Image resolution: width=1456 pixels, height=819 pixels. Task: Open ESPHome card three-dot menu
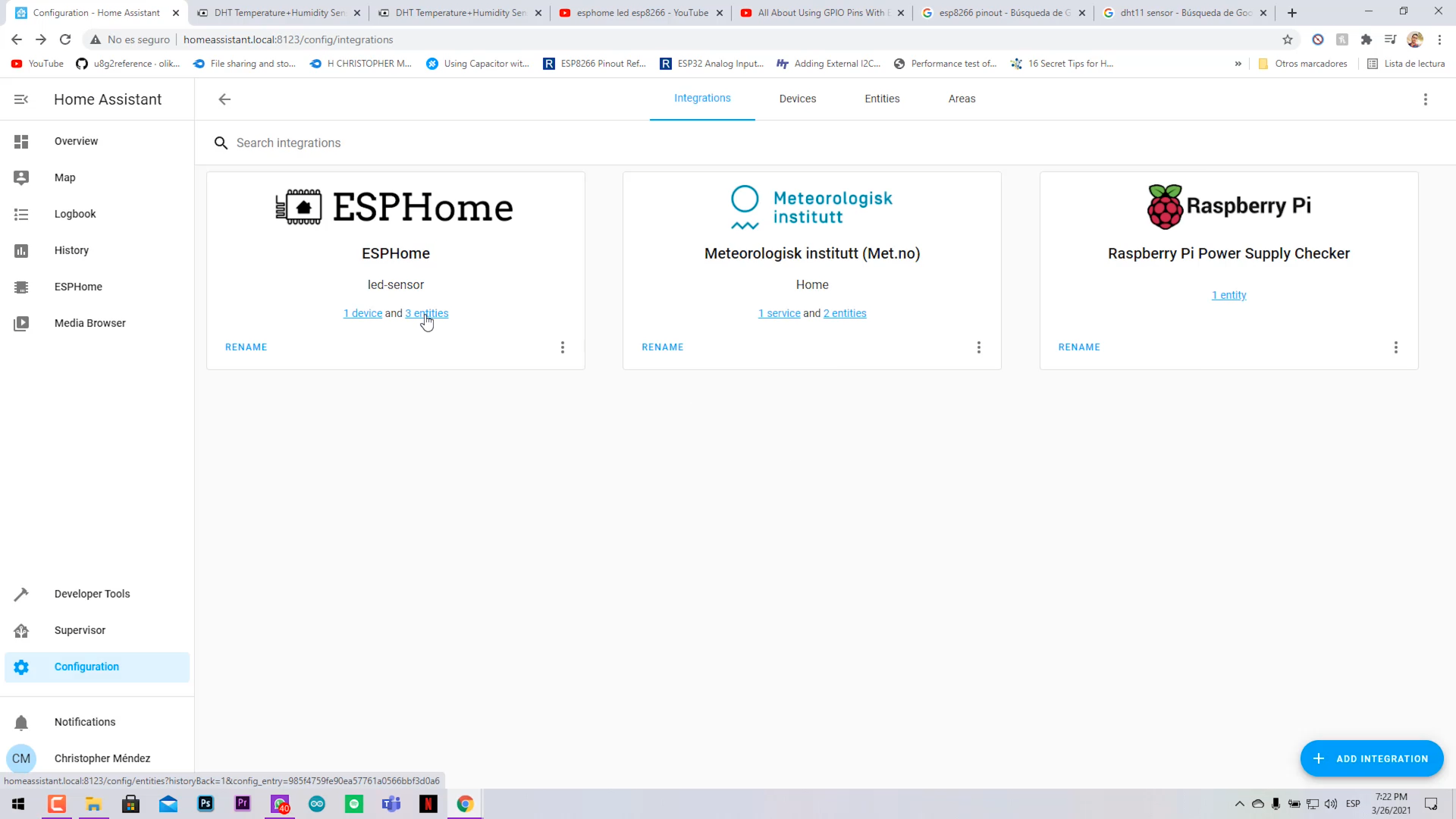(562, 347)
